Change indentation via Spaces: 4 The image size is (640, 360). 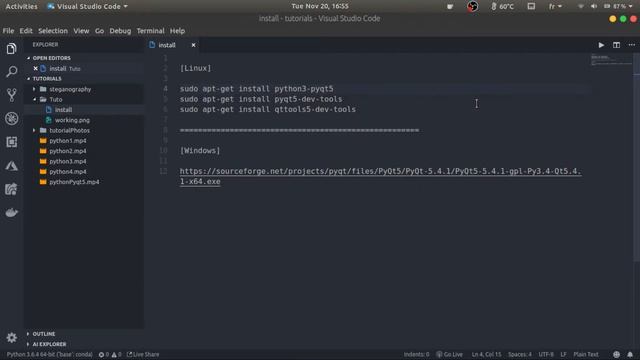pos(520,354)
